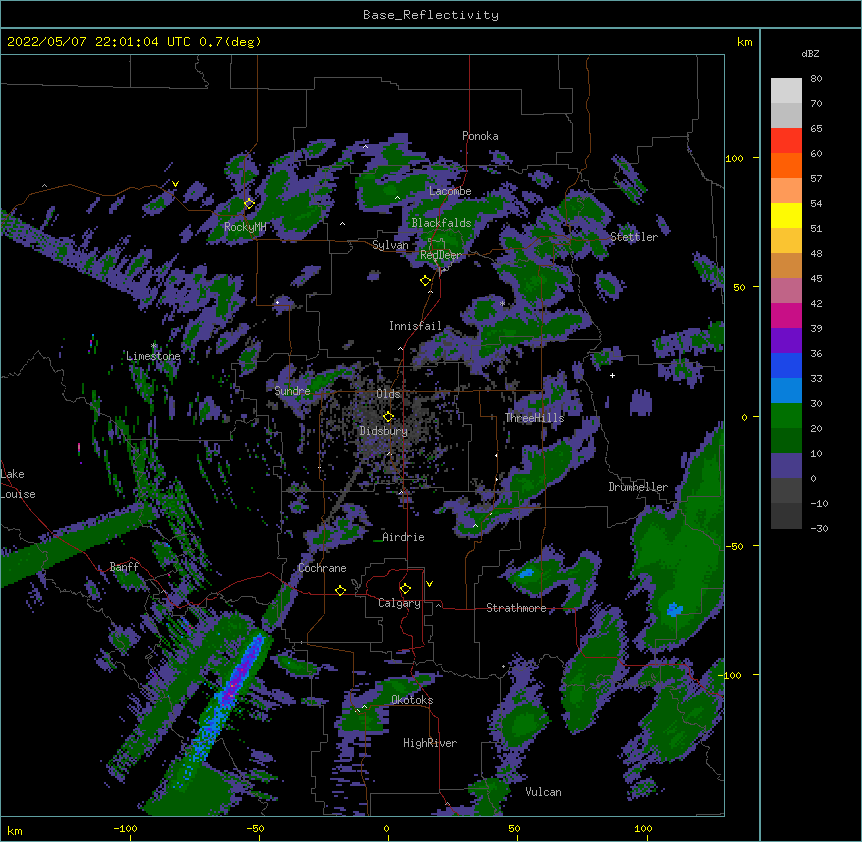Click the Didsbury label

point(384,431)
